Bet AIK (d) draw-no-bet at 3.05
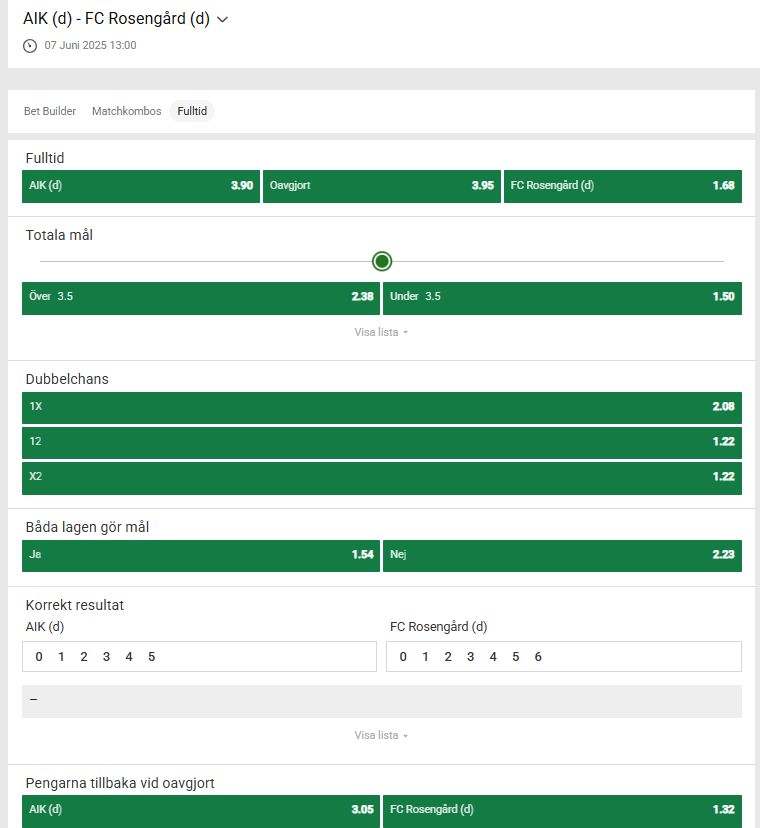Viewport: 760px width, 828px height. [x=201, y=810]
